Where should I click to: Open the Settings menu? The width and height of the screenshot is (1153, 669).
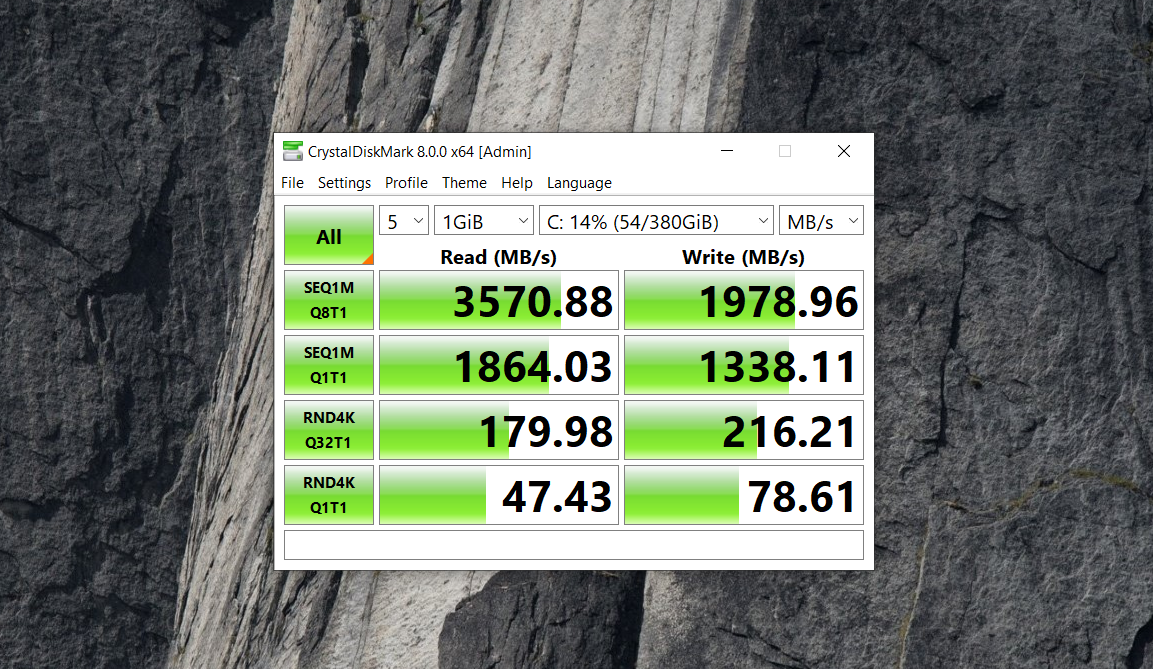[344, 183]
